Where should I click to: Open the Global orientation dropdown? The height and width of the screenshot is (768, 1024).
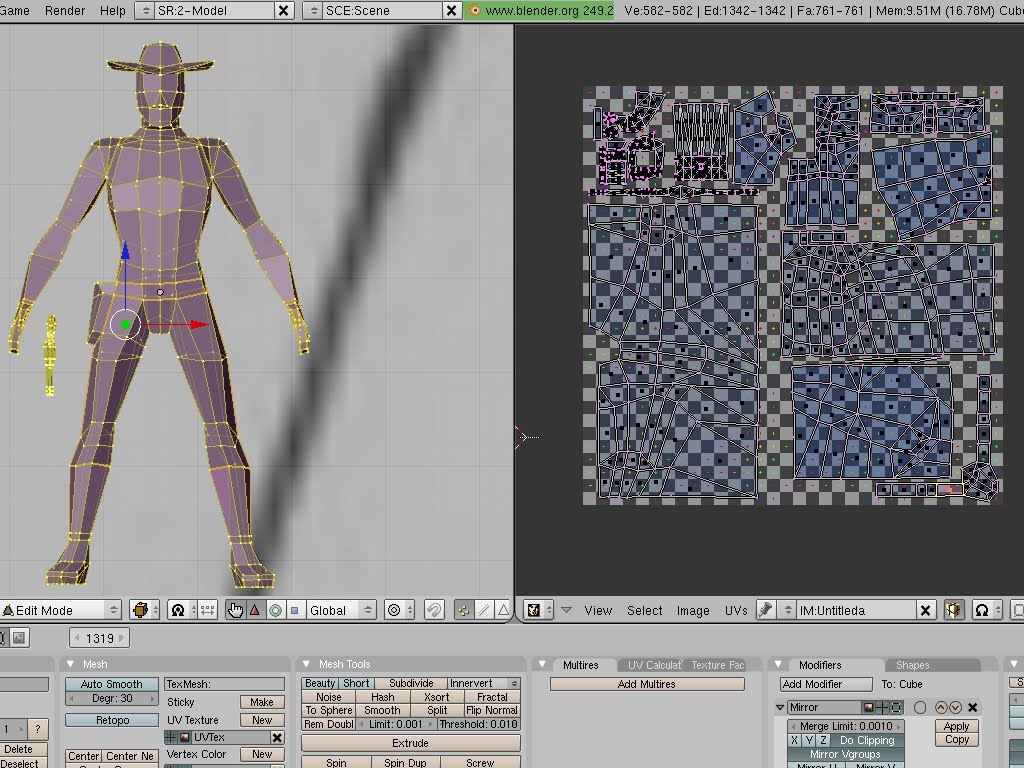(341, 610)
